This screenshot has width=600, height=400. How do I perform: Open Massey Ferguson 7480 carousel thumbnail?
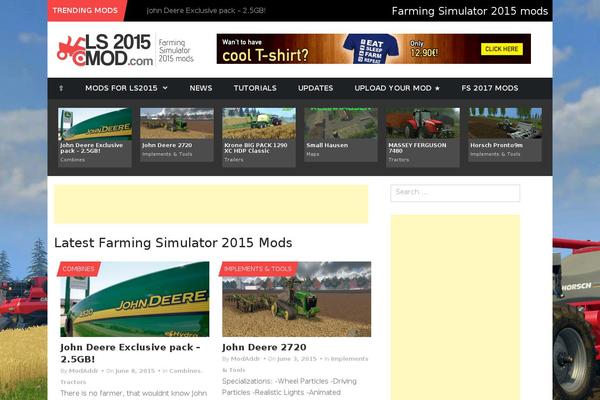point(423,124)
